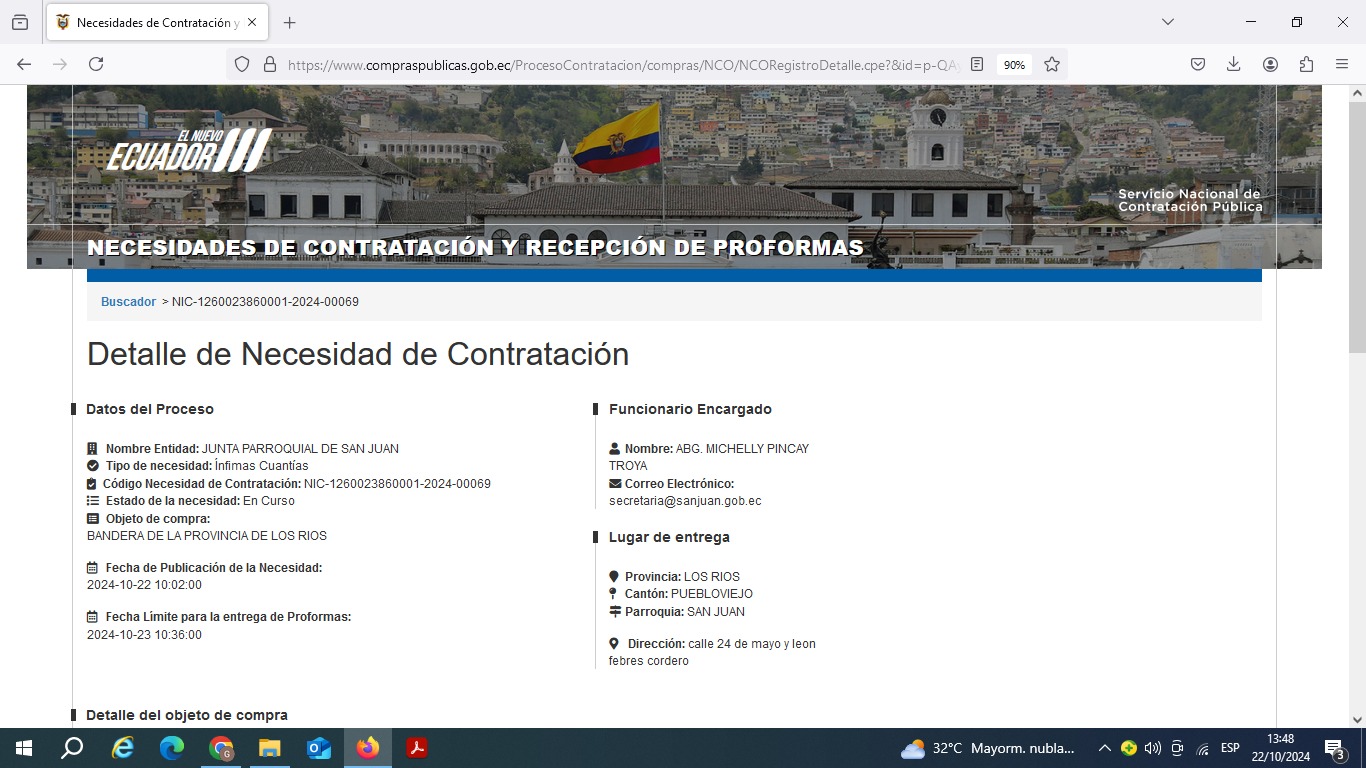Bookmark this page with star icon
The width and height of the screenshot is (1366, 768).
(1052, 64)
